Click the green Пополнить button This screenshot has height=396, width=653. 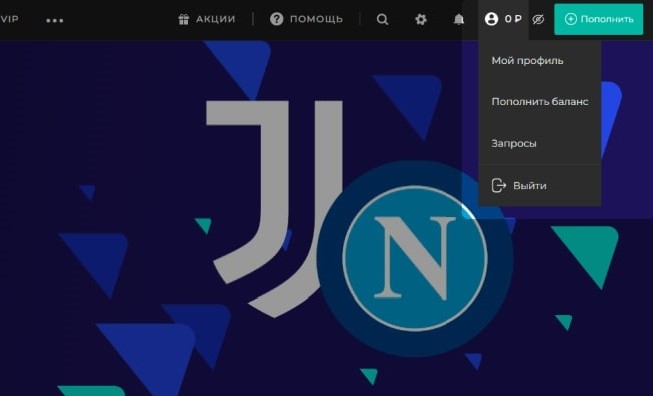tap(598, 19)
